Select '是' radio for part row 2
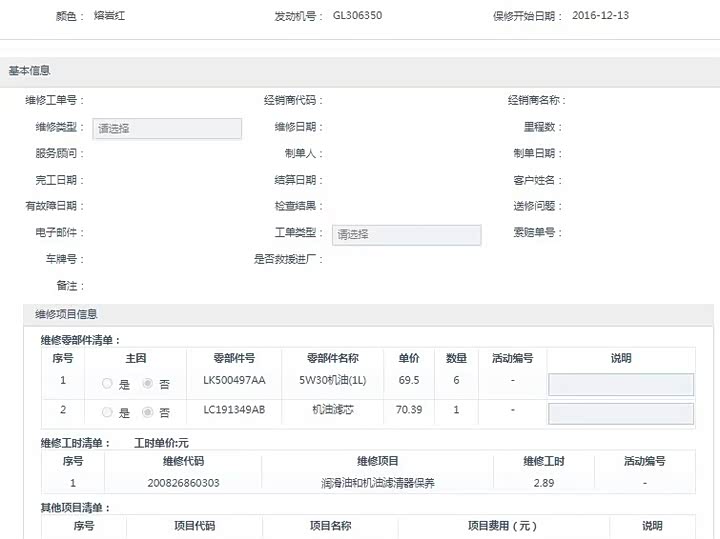Image resolution: width=720 pixels, height=539 pixels. coord(107,412)
